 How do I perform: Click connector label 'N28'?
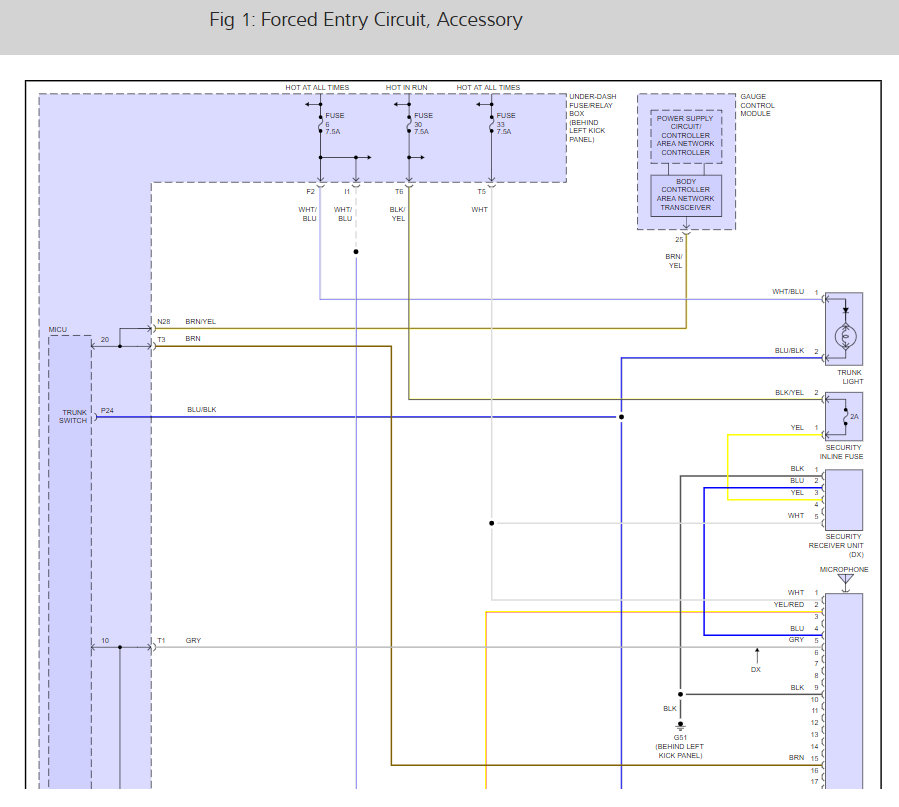(164, 322)
